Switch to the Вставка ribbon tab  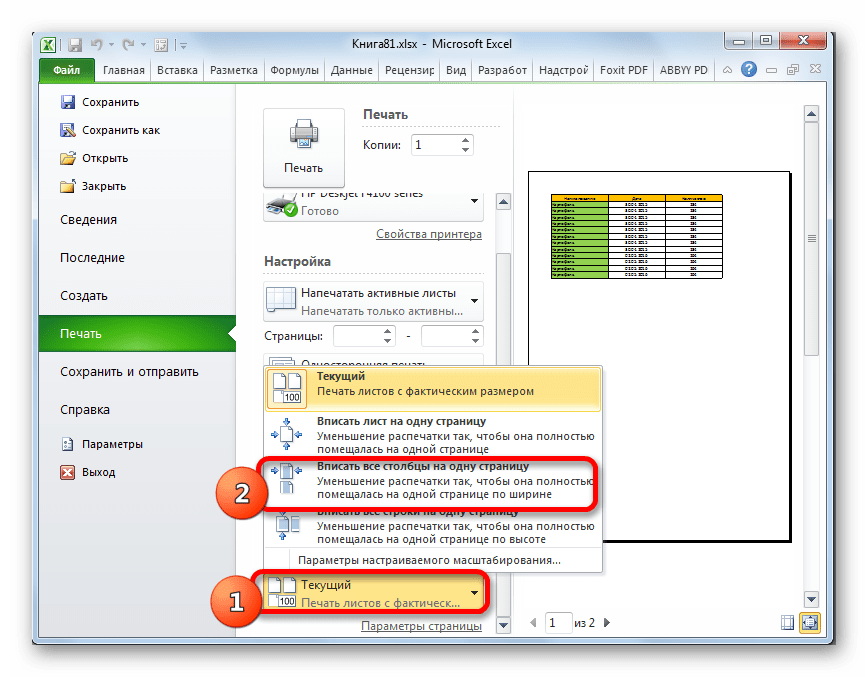click(x=177, y=70)
